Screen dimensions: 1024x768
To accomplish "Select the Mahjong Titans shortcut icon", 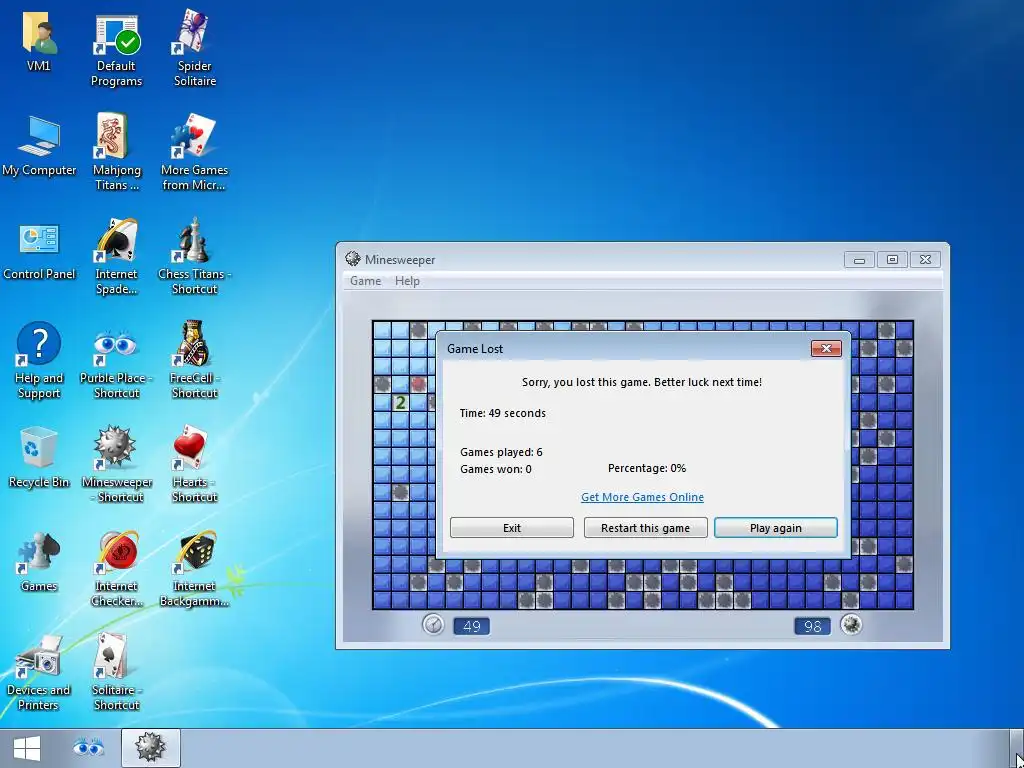I will click(116, 153).
